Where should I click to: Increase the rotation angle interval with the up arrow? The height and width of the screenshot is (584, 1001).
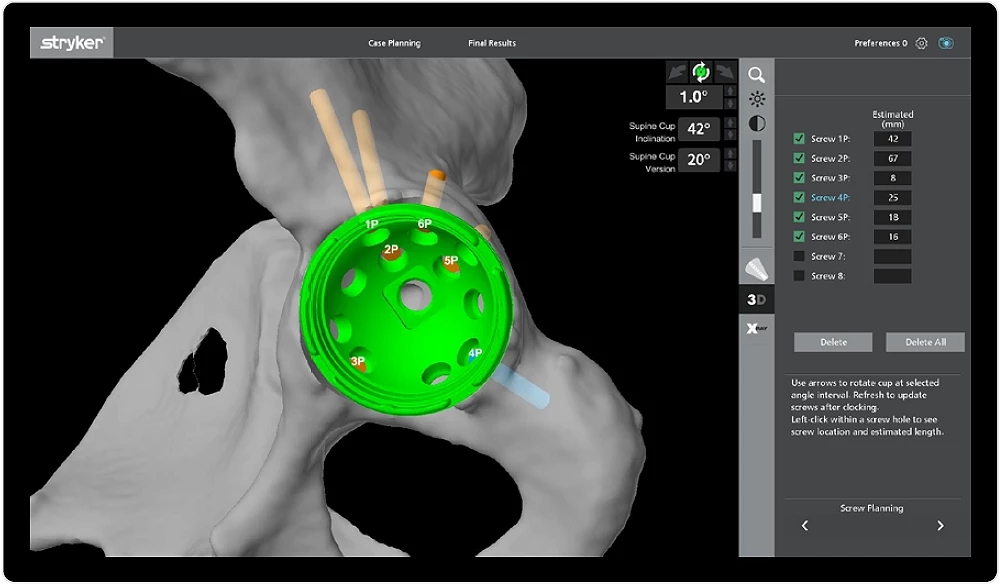pos(730,92)
